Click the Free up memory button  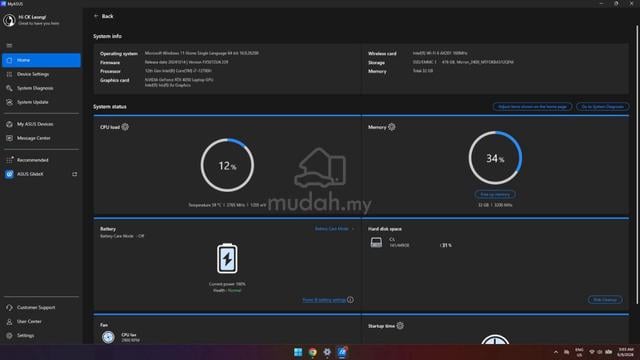point(495,194)
